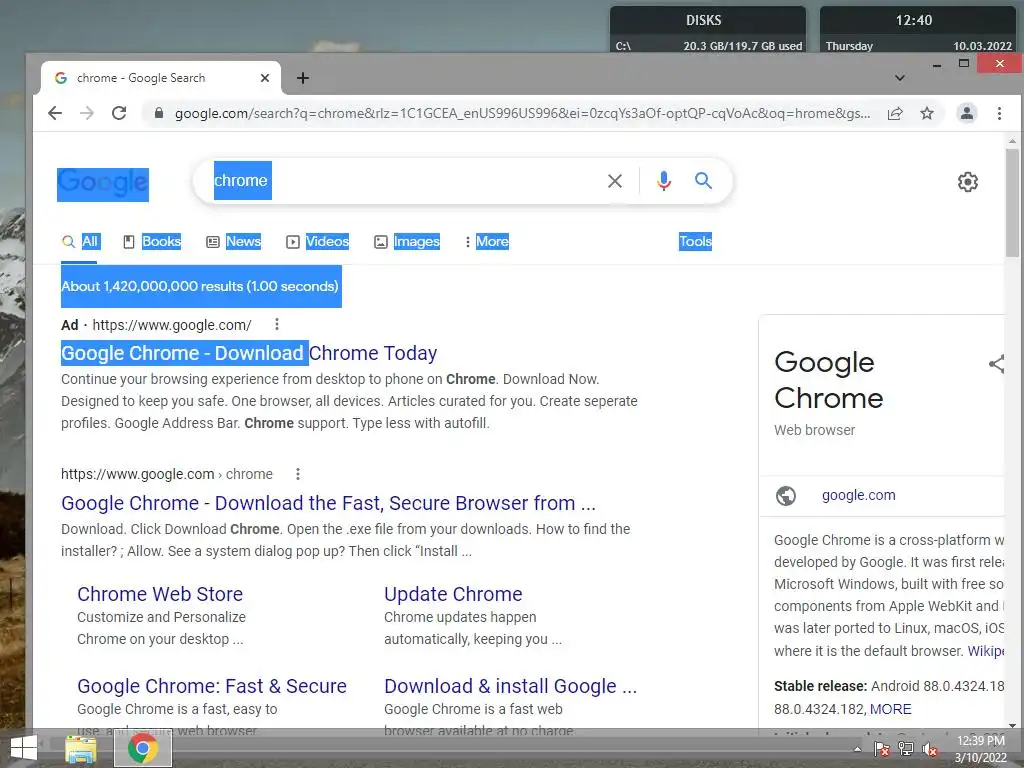Reload the page with the refresh icon
The image size is (1024, 768).
pos(119,113)
